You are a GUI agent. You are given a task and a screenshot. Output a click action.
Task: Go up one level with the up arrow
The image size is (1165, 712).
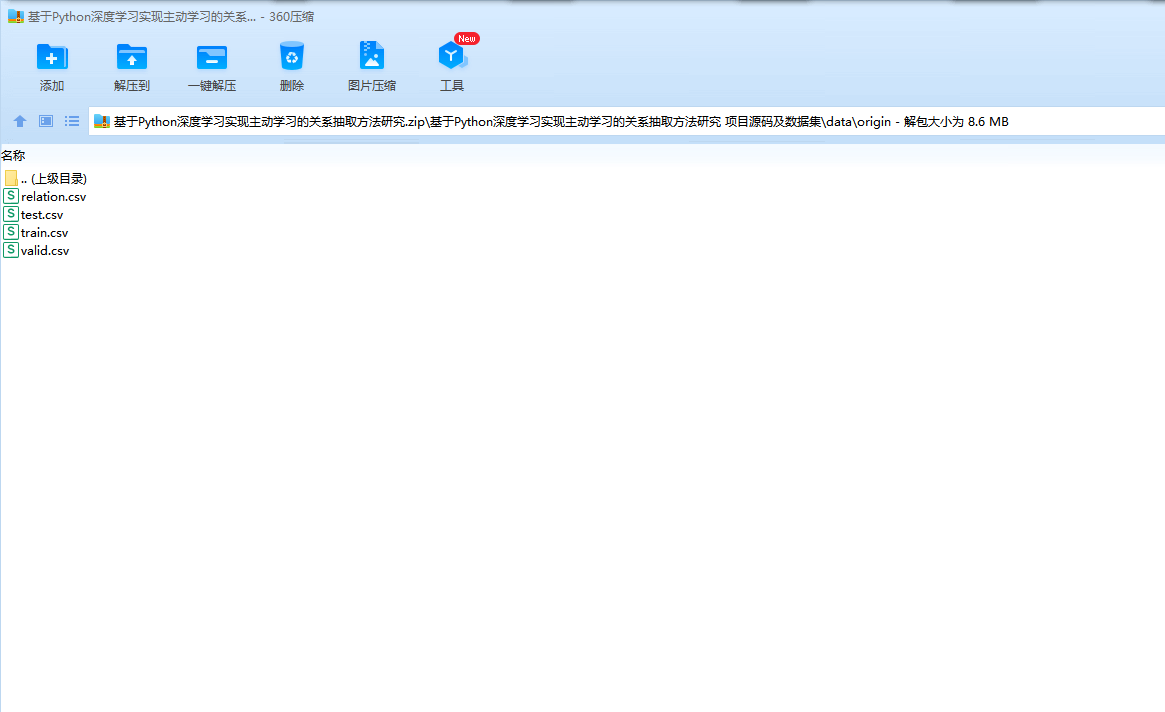[x=20, y=121]
